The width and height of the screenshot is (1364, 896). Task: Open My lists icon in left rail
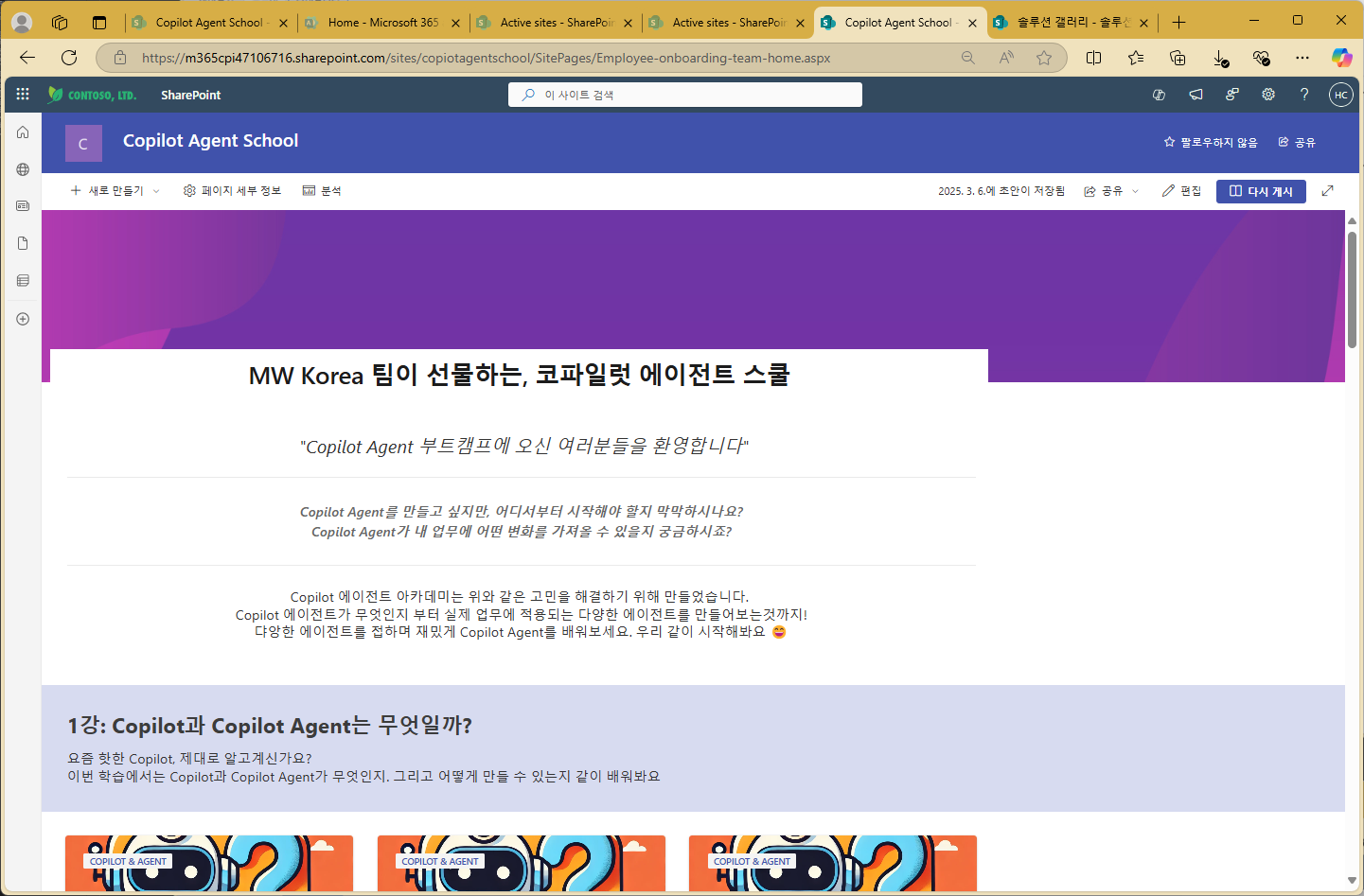coord(23,281)
